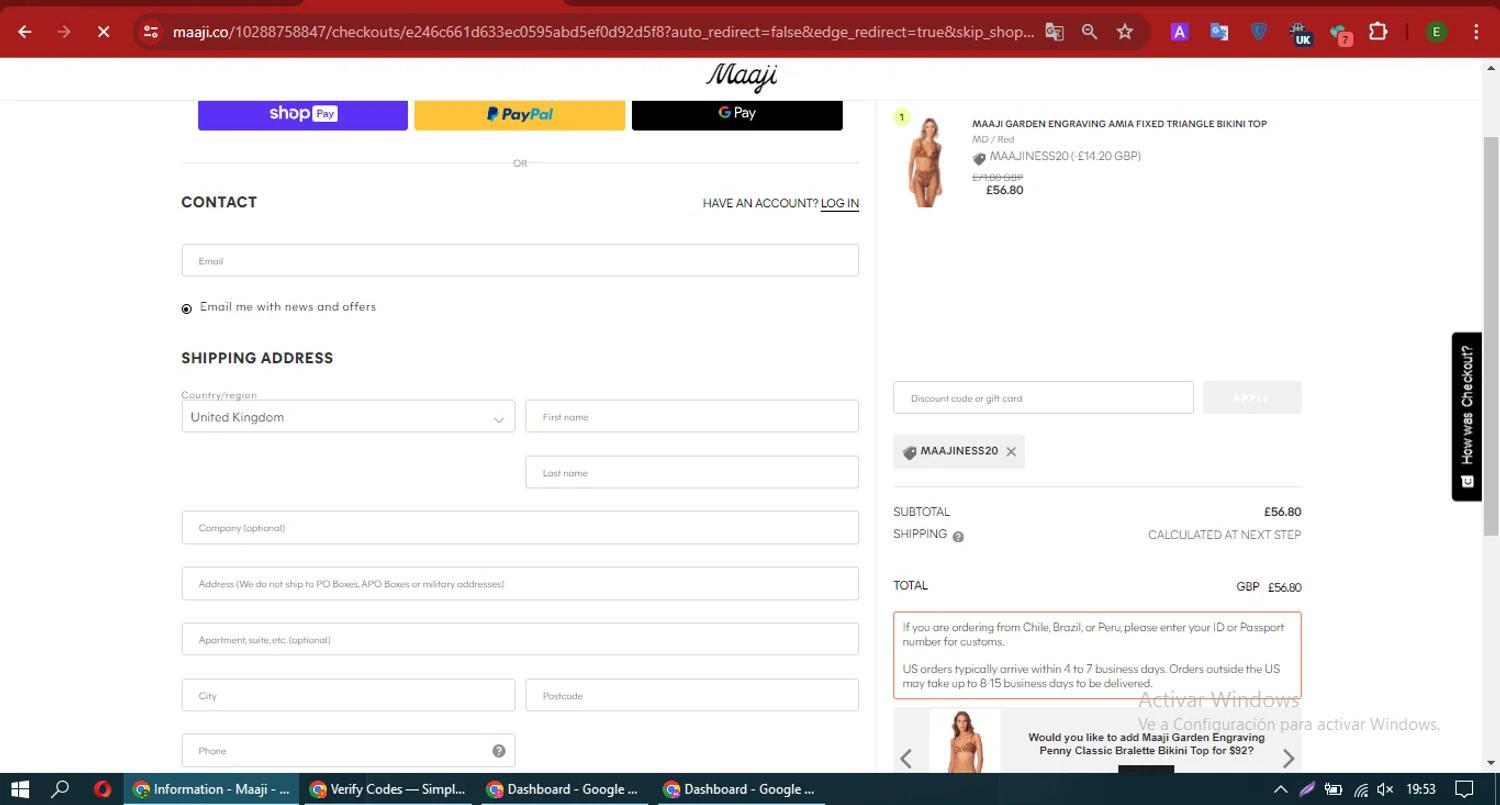Click the browser address bar URL

603,32
